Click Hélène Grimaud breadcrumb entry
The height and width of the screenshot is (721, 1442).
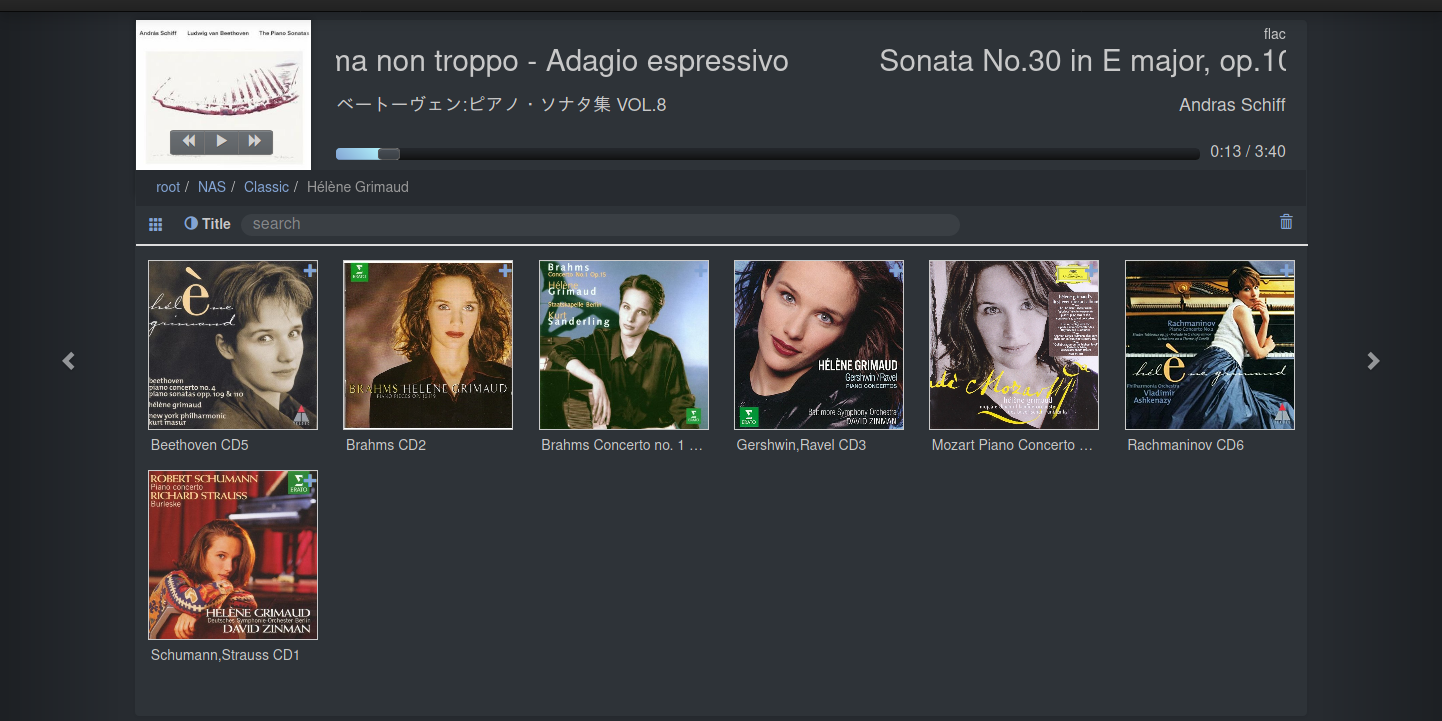358,187
